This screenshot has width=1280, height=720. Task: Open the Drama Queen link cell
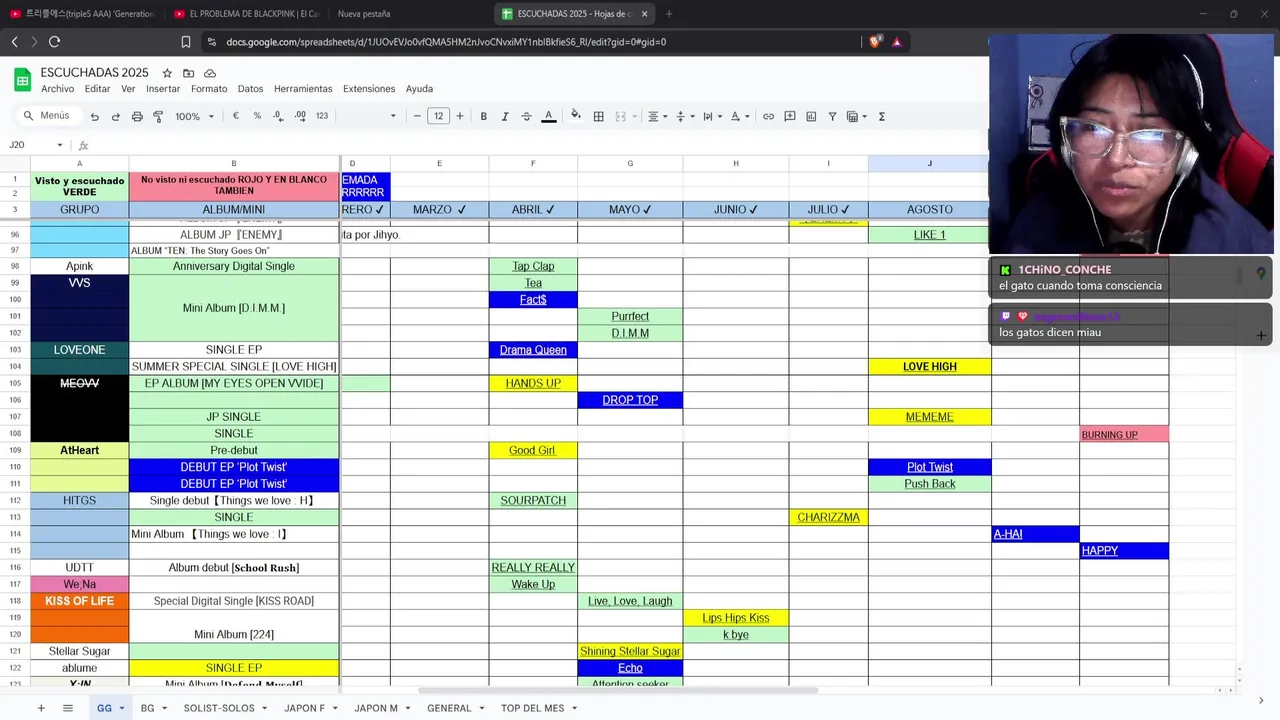pyautogui.click(x=533, y=350)
